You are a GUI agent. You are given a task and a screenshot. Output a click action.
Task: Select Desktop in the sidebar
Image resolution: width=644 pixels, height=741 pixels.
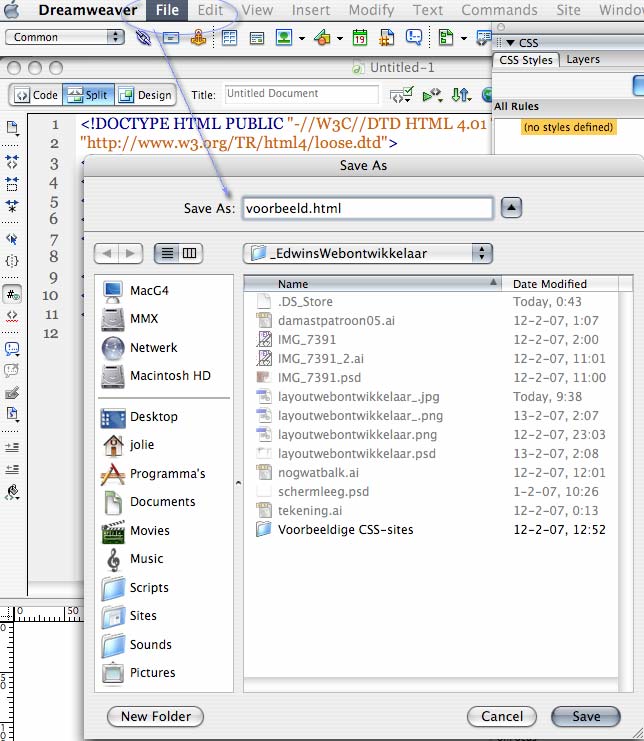[x=140, y=417]
